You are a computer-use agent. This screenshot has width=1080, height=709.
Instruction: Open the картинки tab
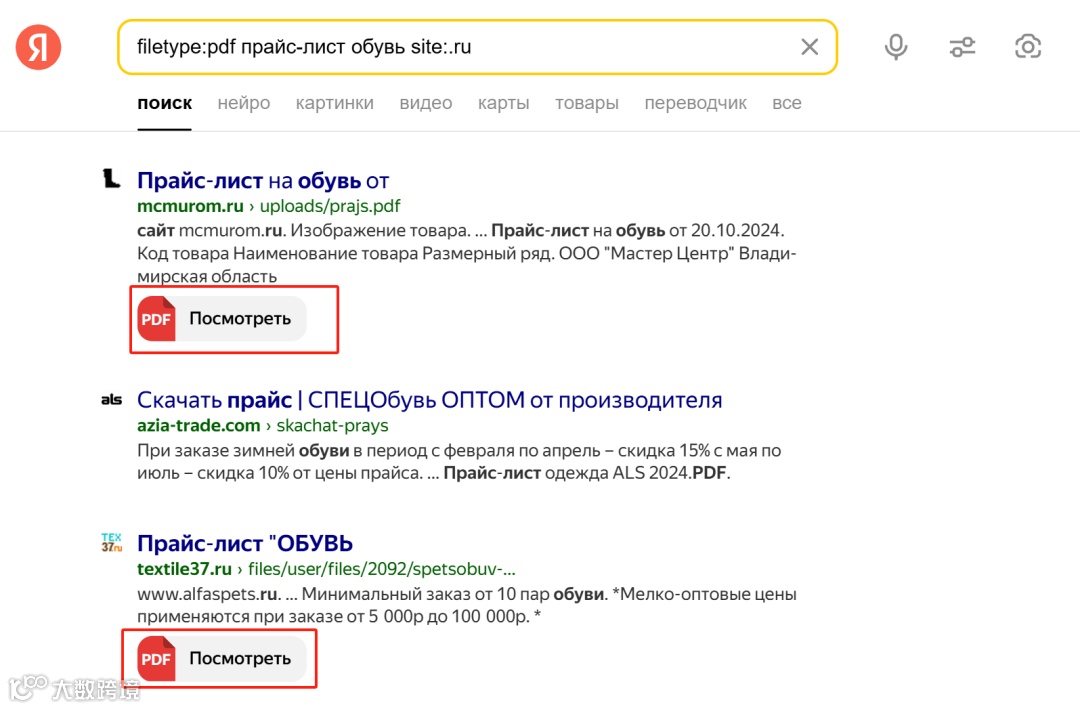[334, 103]
